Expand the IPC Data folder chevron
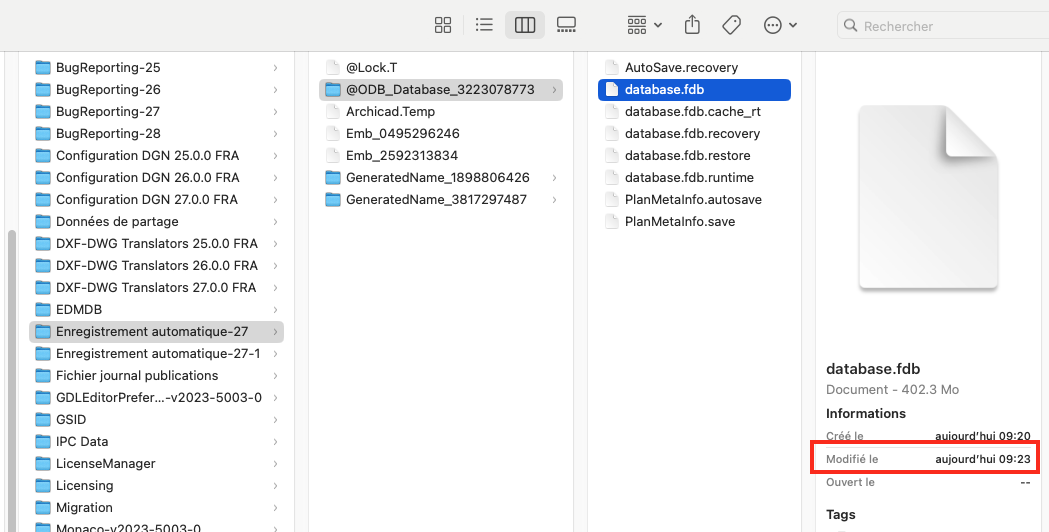The width and height of the screenshot is (1049, 532). tap(275, 442)
